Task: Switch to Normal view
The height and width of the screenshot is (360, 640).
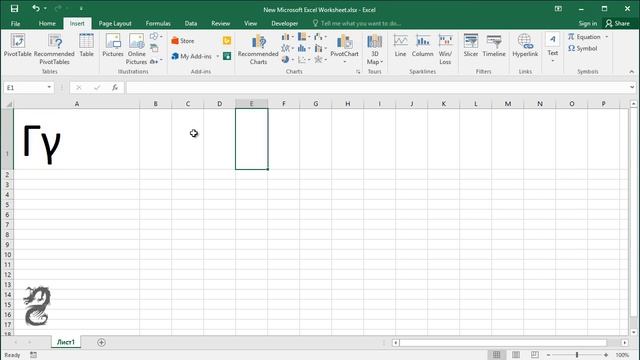Action: (496, 355)
